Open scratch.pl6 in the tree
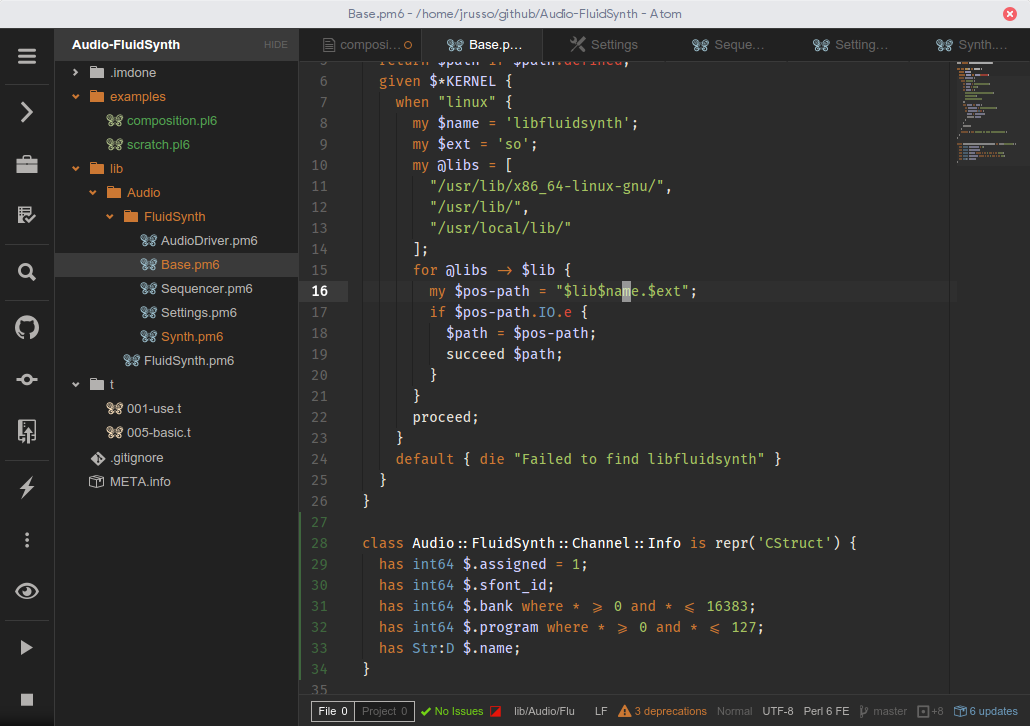The height and width of the screenshot is (726, 1030). pos(158,145)
